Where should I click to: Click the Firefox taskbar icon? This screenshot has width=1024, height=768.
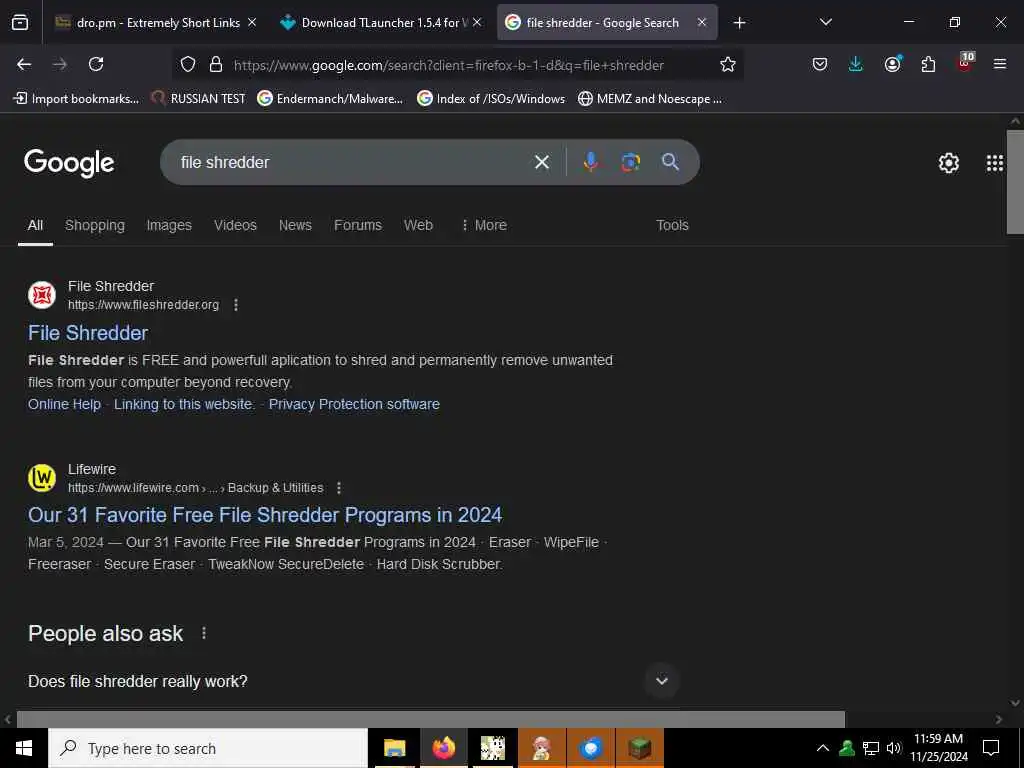(444, 748)
